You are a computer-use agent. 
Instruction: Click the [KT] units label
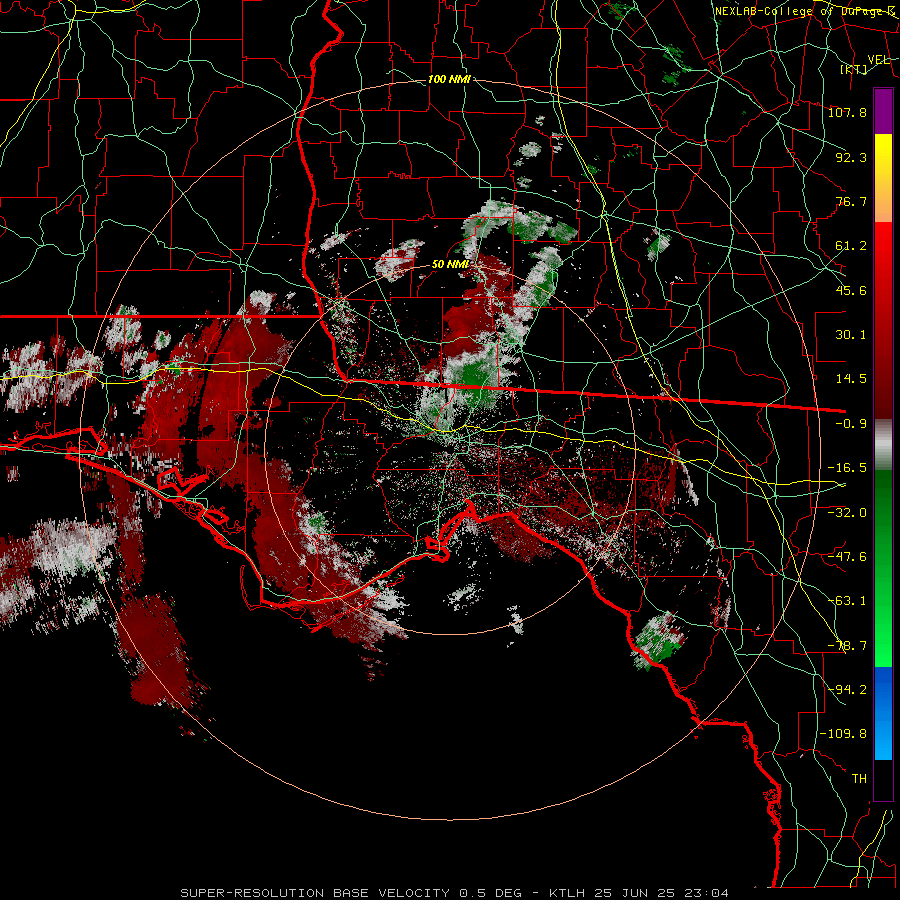point(854,69)
